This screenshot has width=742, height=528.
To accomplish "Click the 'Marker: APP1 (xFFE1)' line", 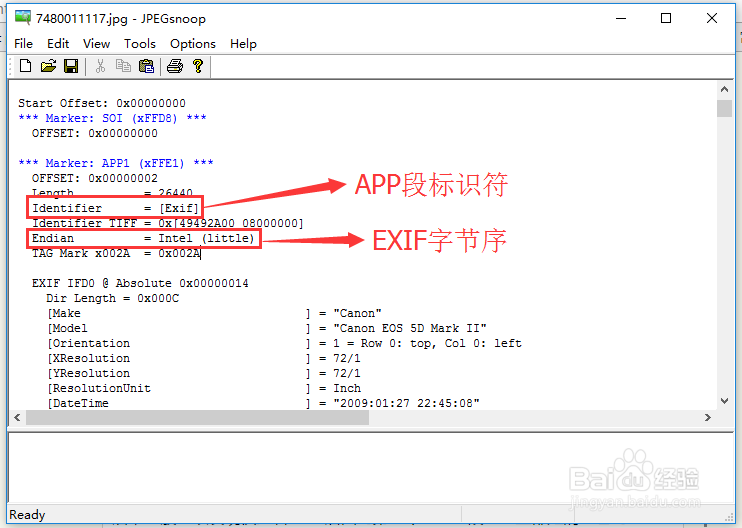I will point(116,163).
